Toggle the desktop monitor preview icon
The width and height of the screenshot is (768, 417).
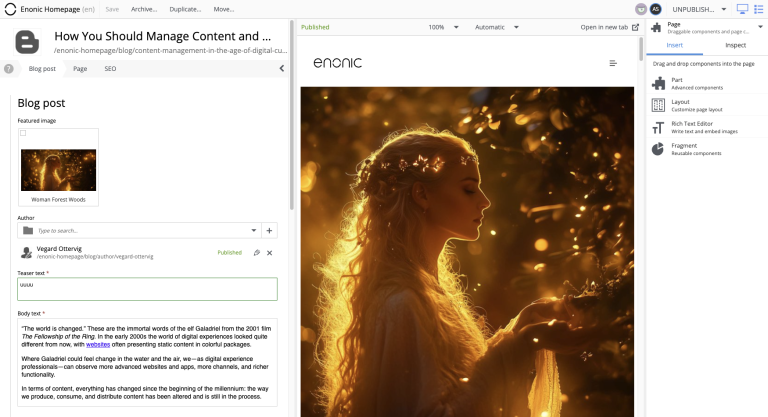point(742,9)
